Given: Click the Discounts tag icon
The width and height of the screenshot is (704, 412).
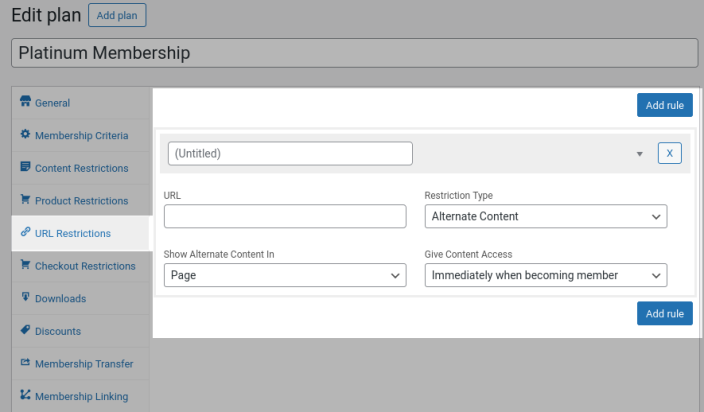Looking at the screenshot, I should point(25,330).
